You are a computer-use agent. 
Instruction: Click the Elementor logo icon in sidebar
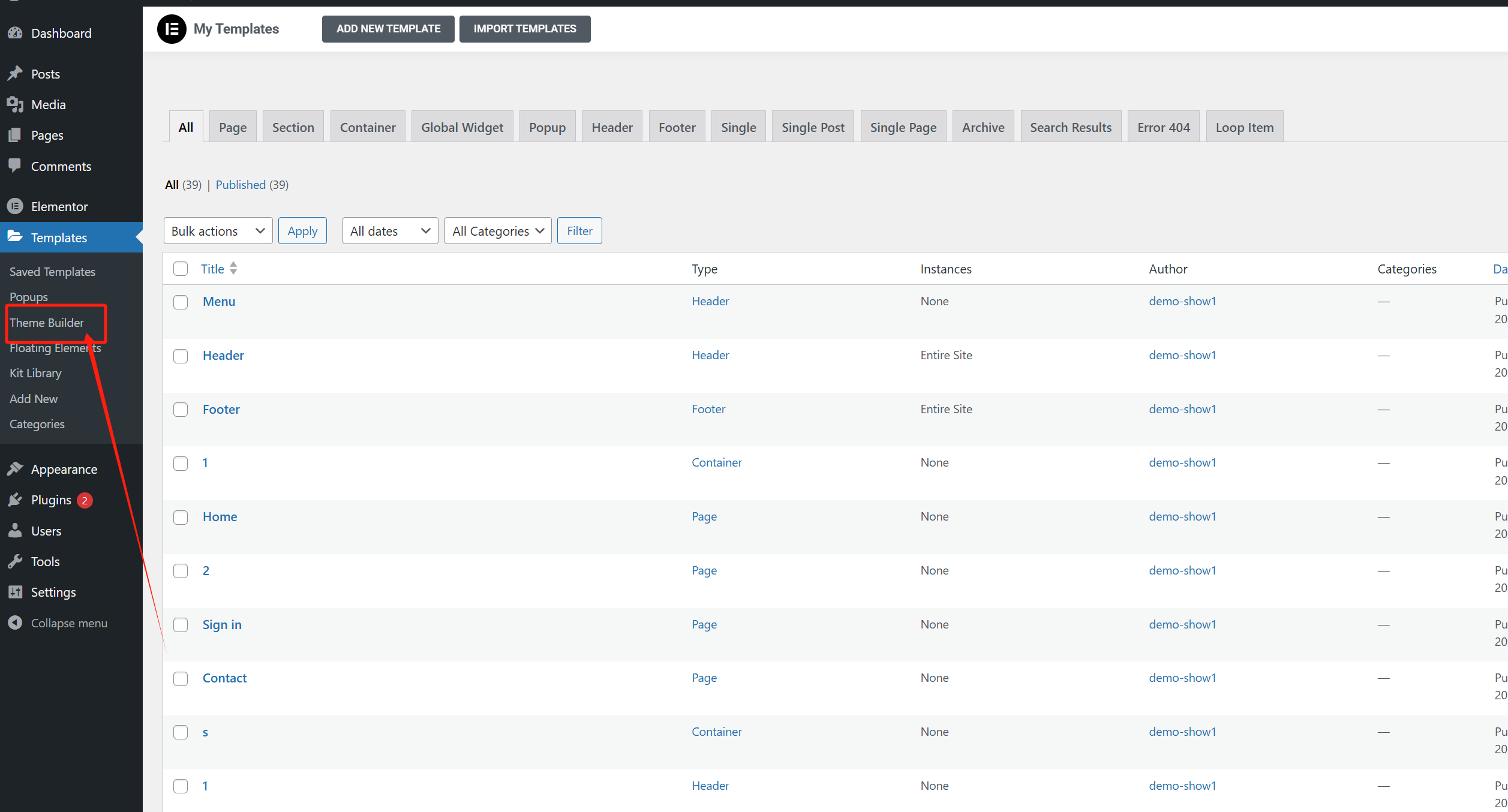coord(15,206)
